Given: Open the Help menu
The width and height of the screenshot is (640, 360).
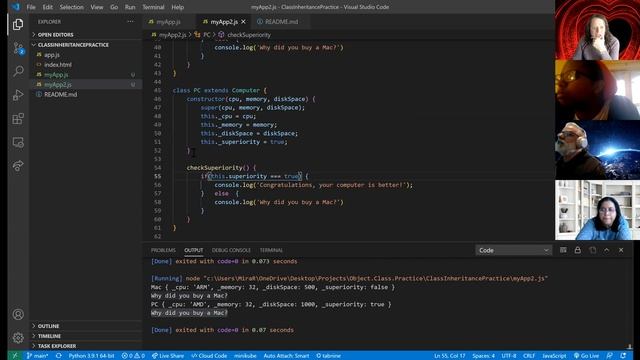Looking at the screenshot, I should (x=177, y=7).
